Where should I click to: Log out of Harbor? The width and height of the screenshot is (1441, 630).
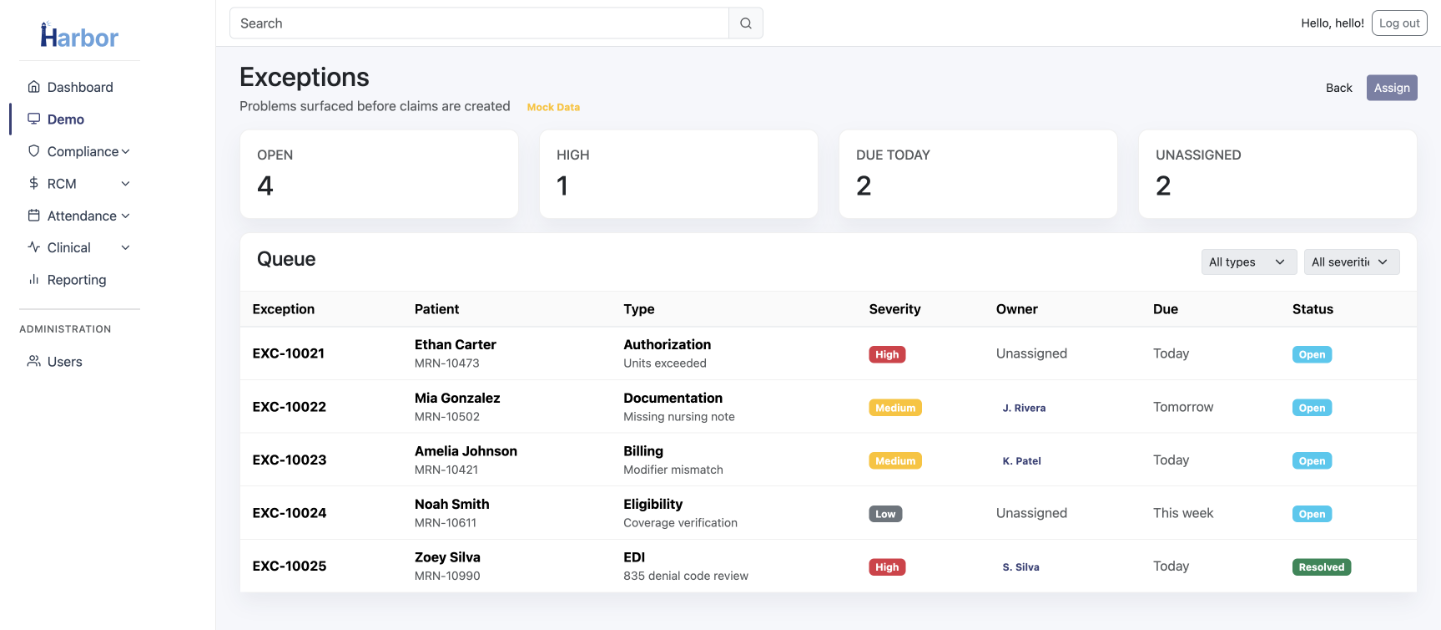(x=1399, y=22)
